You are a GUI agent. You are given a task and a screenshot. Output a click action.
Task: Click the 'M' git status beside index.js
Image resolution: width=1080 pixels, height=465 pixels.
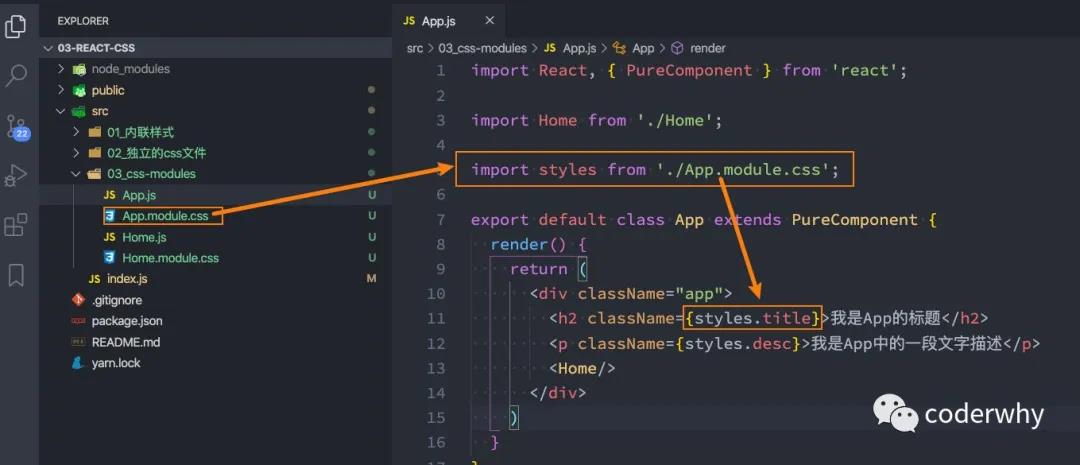pos(371,279)
